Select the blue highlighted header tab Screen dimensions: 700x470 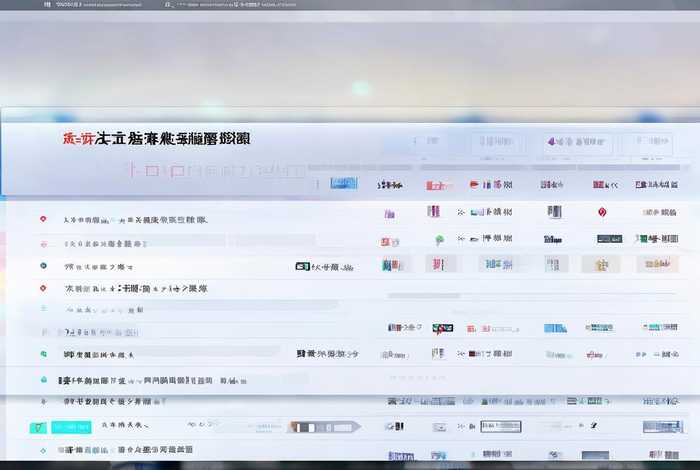[x=344, y=183]
